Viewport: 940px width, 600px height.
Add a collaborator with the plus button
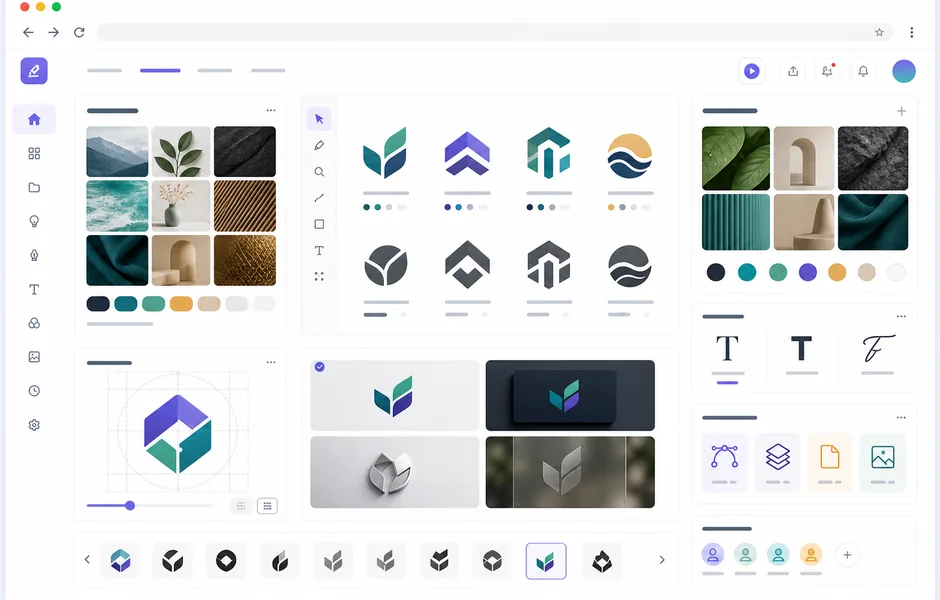(x=847, y=555)
